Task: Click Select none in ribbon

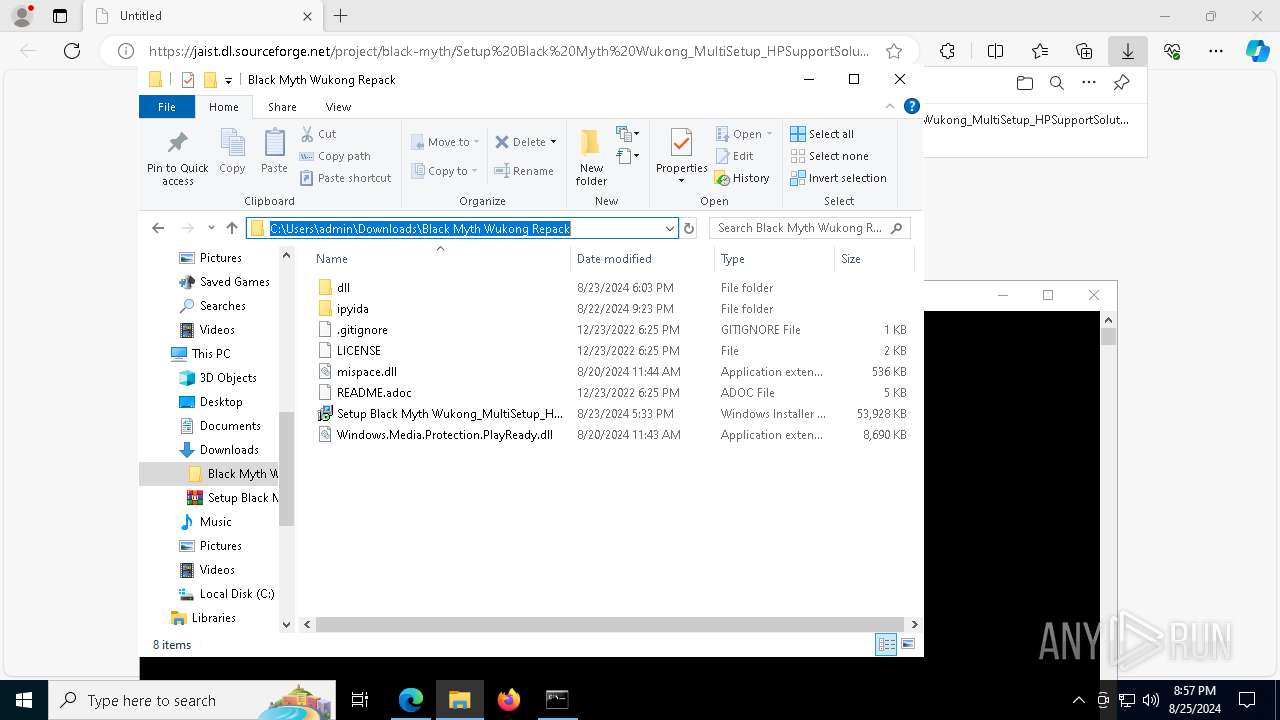Action: pyautogui.click(x=829, y=156)
